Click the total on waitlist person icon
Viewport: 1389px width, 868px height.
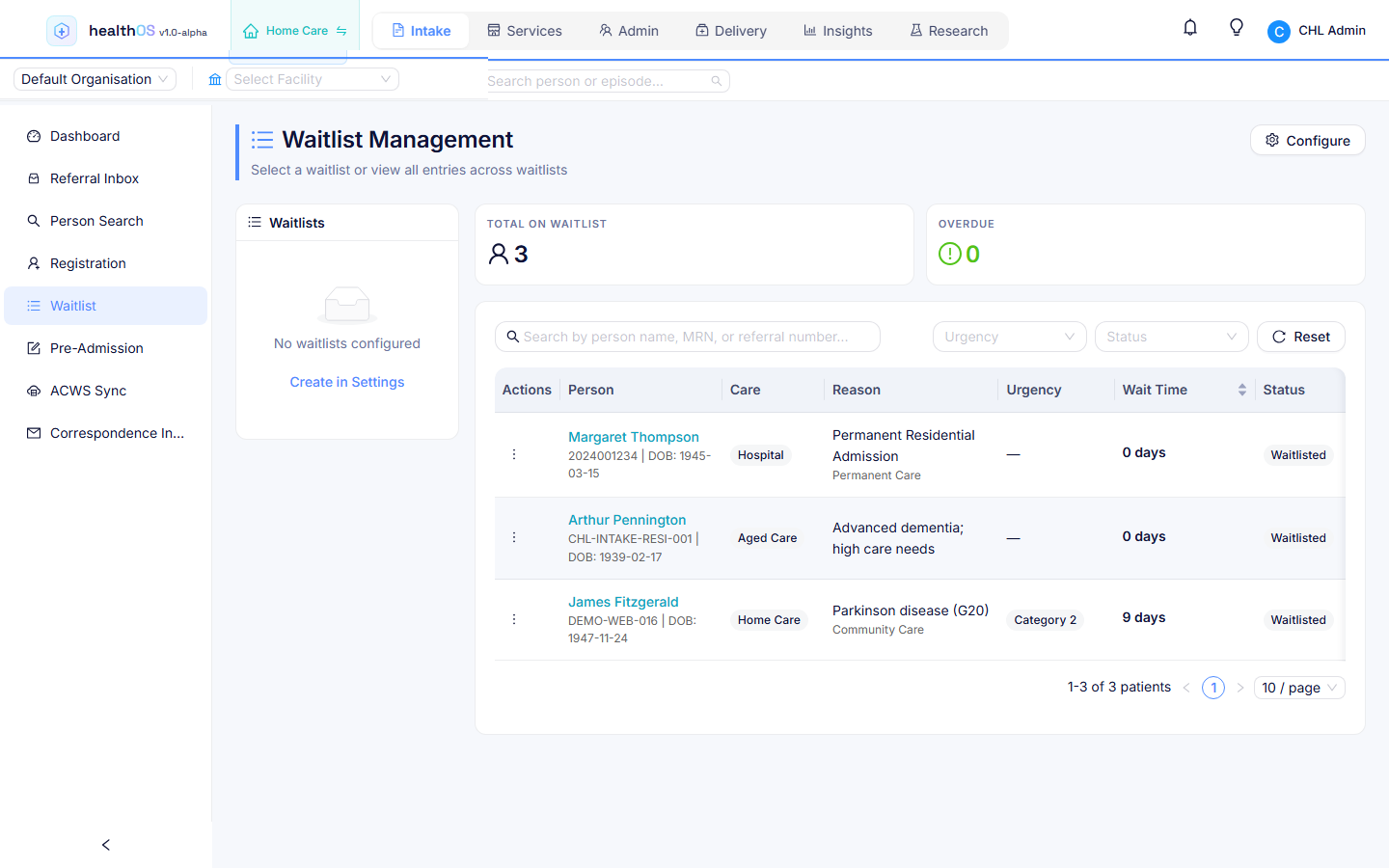click(498, 254)
